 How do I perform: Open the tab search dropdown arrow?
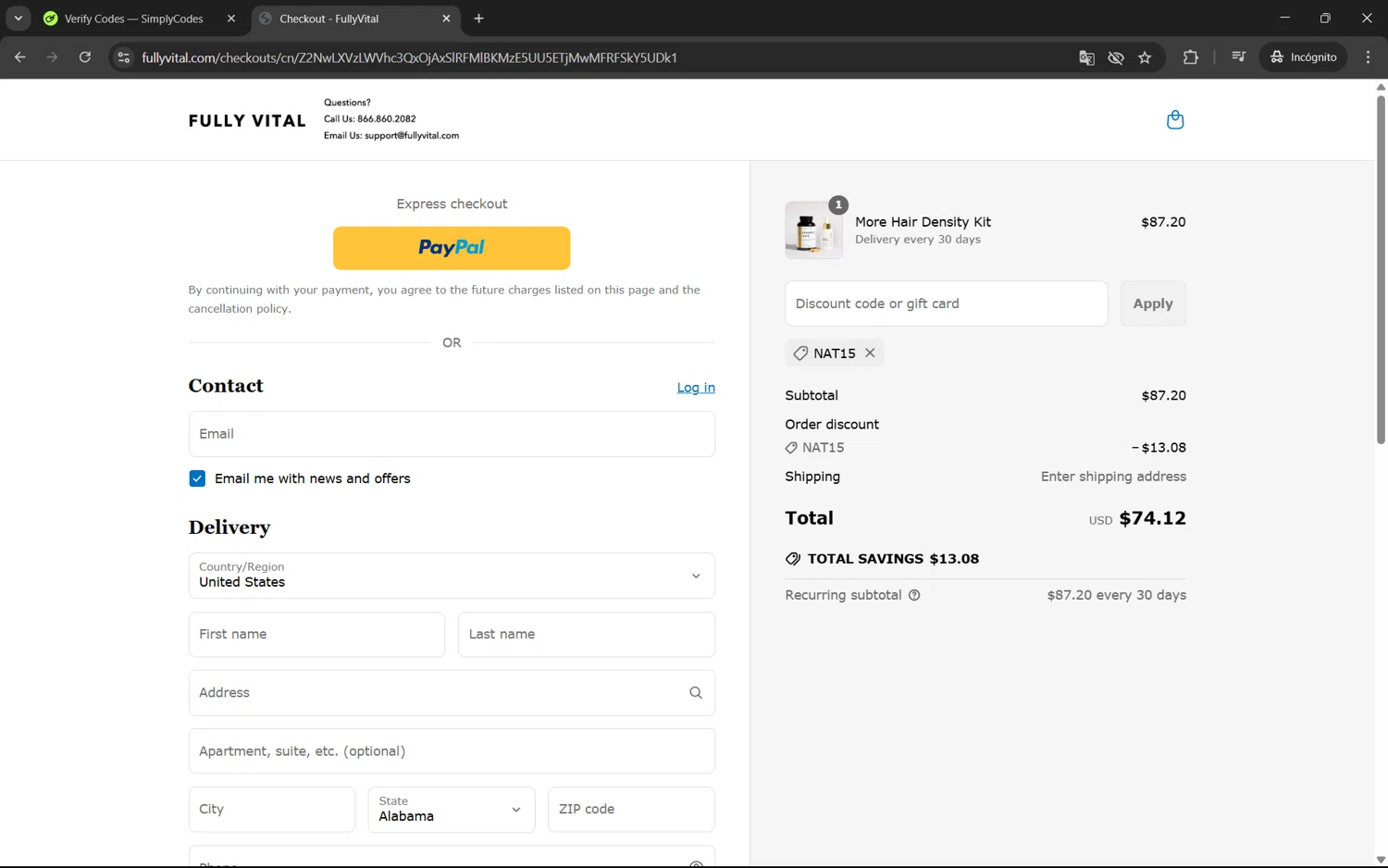(18, 19)
